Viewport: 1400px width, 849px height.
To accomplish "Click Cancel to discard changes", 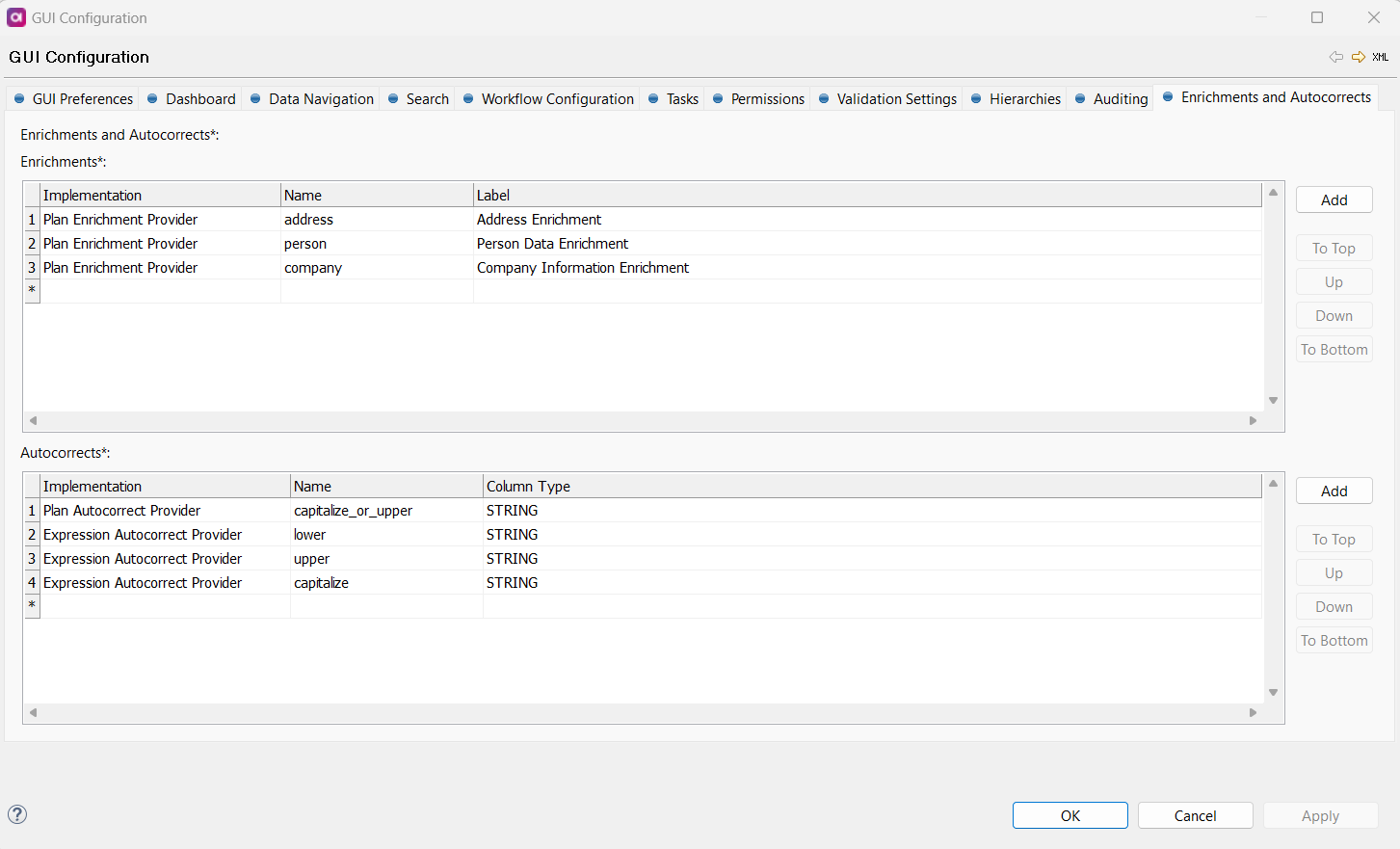I will point(1195,814).
